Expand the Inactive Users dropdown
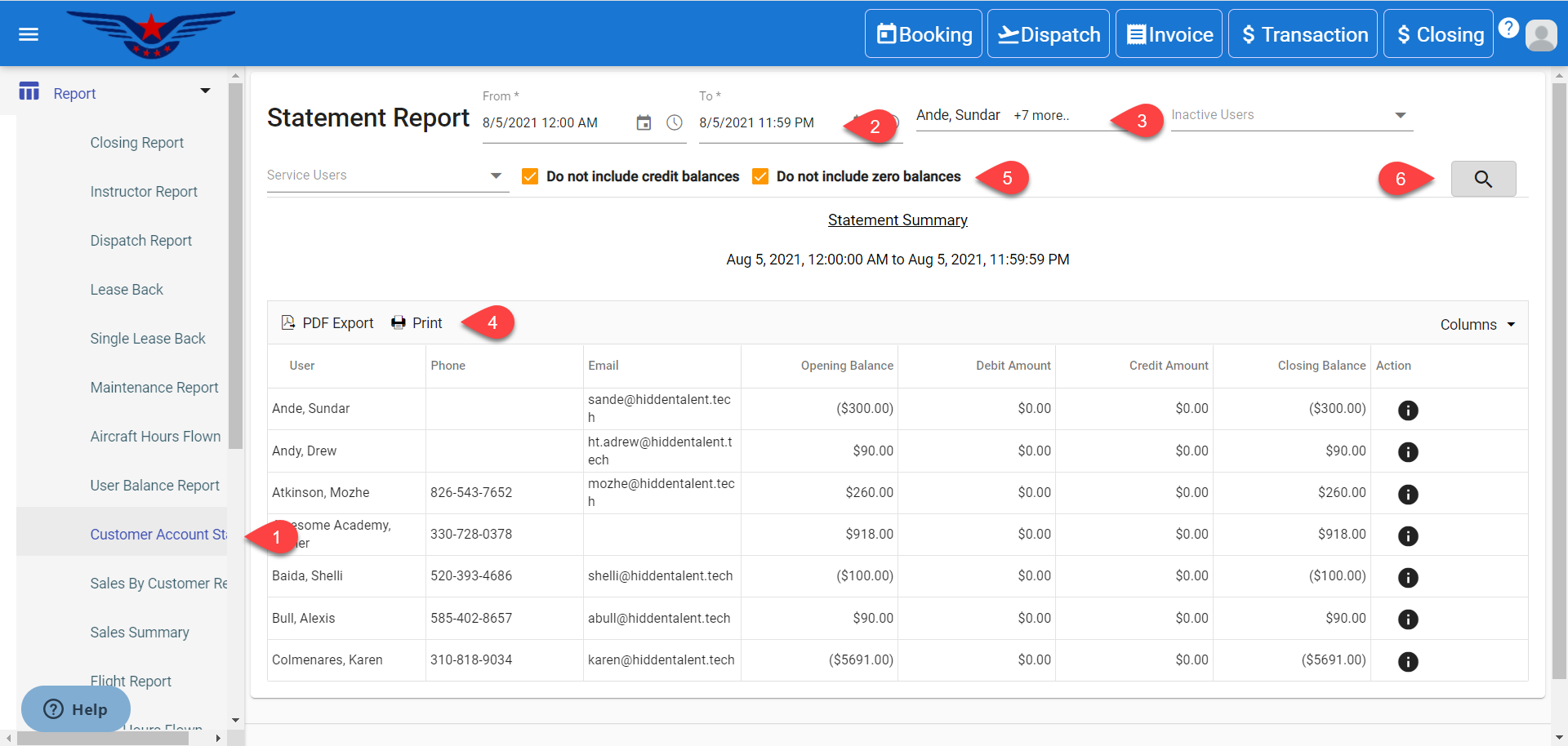The height and width of the screenshot is (746, 1568). click(x=1400, y=115)
